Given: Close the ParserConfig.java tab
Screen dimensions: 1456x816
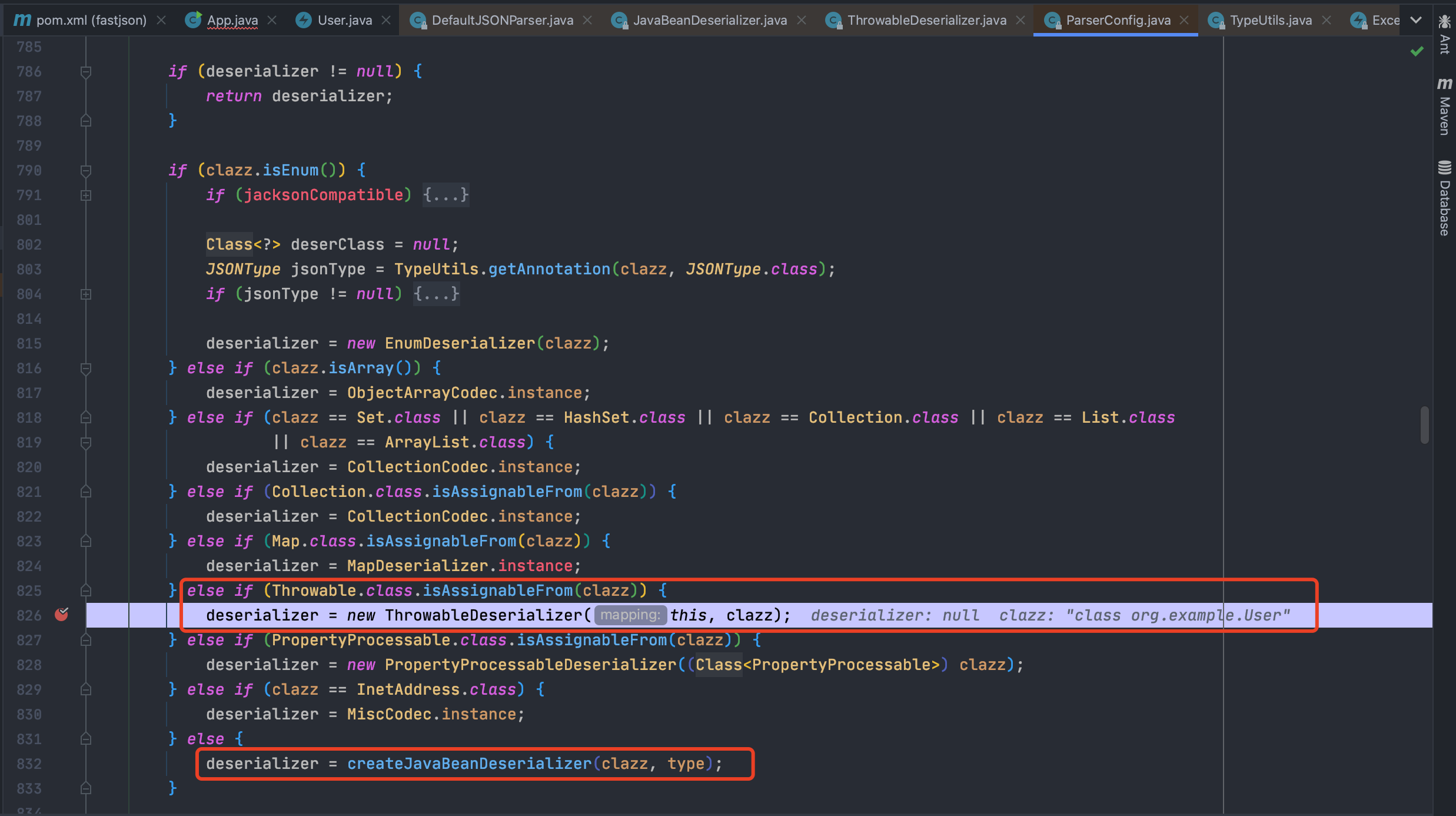Looking at the screenshot, I should point(1184,20).
